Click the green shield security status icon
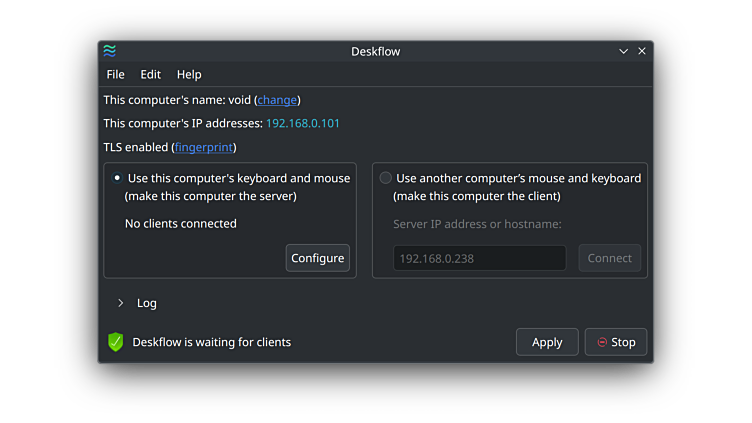Viewport: 752px width, 423px height. click(116, 342)
